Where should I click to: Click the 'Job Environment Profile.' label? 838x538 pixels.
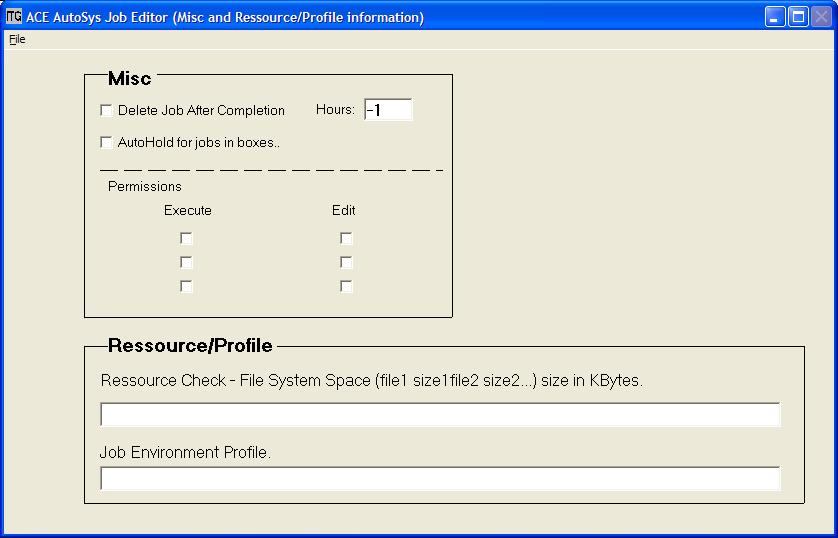tap(185, 453)
